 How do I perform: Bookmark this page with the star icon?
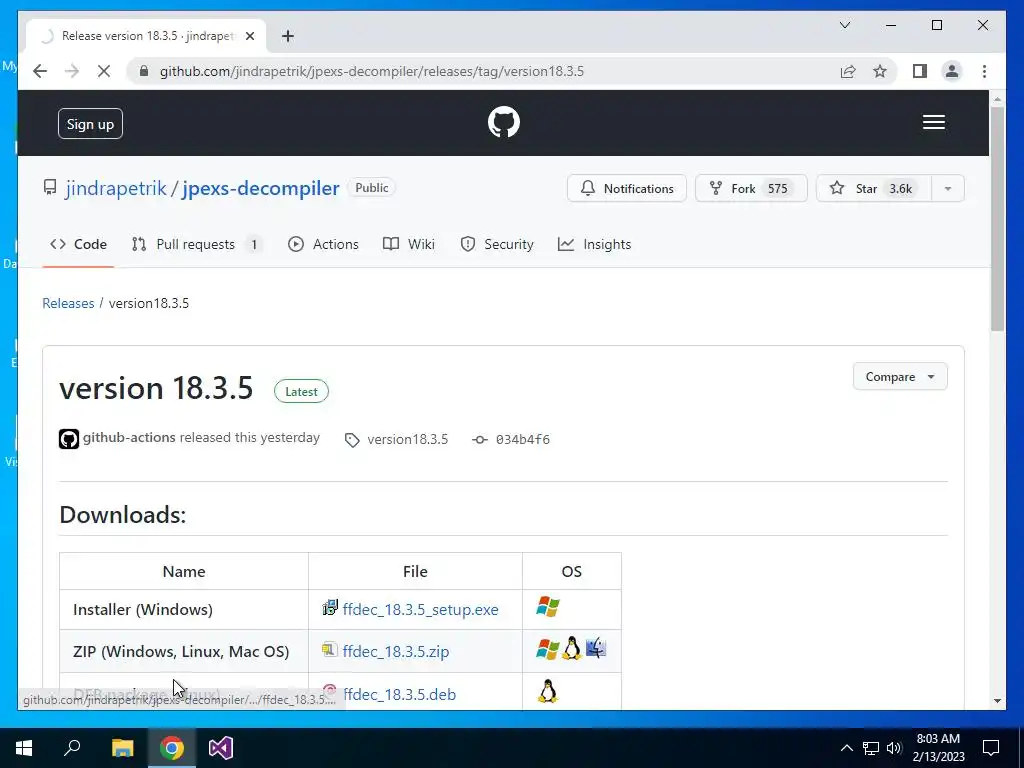pyautogui.click(x=880, y=71)
